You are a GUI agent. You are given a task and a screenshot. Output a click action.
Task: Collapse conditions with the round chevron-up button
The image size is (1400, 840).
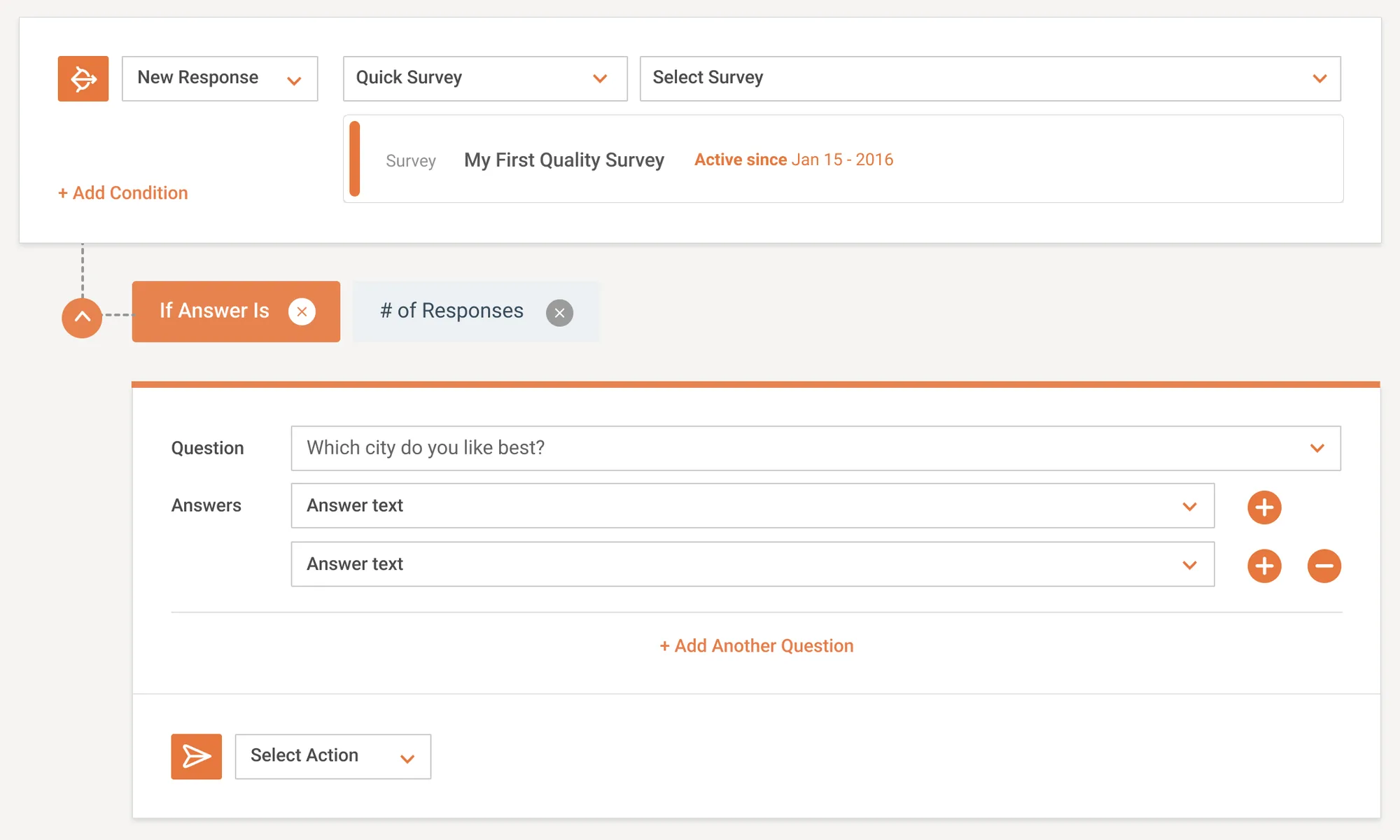point(82,317)
